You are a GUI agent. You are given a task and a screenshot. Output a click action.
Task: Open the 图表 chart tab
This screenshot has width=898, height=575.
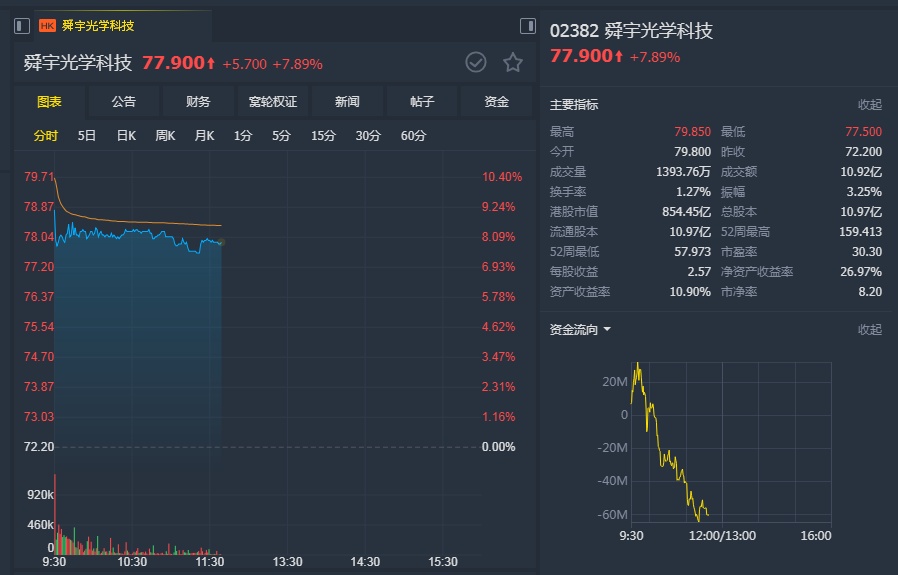pyautogui.click(x=49, y=102)
